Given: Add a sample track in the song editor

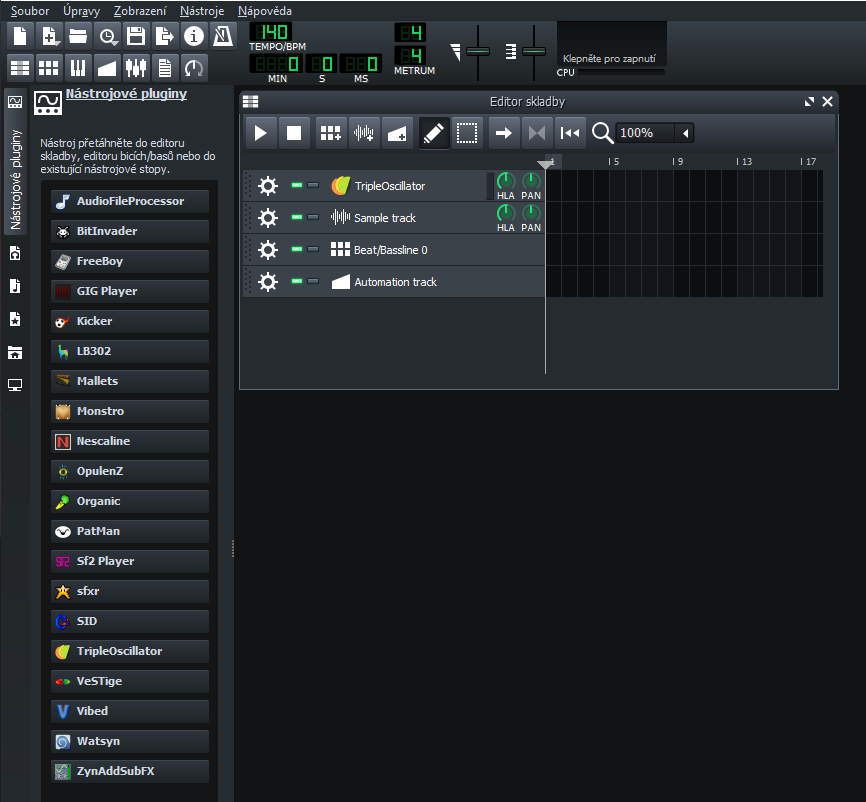Looking at the screenshot, I should (364, 133).
